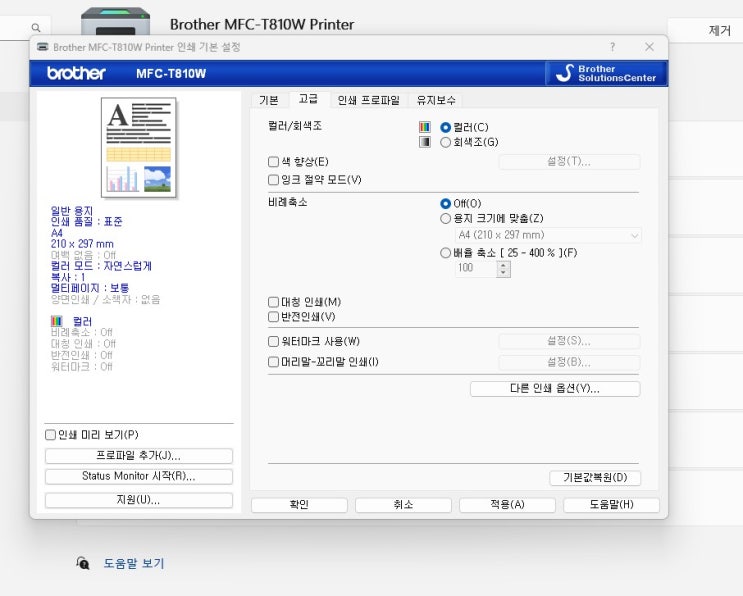This screenshot has height=596, width=743.
Task: Enable 반전인쇄(V) reverse print checkbox
Action: tap(273, 316)
